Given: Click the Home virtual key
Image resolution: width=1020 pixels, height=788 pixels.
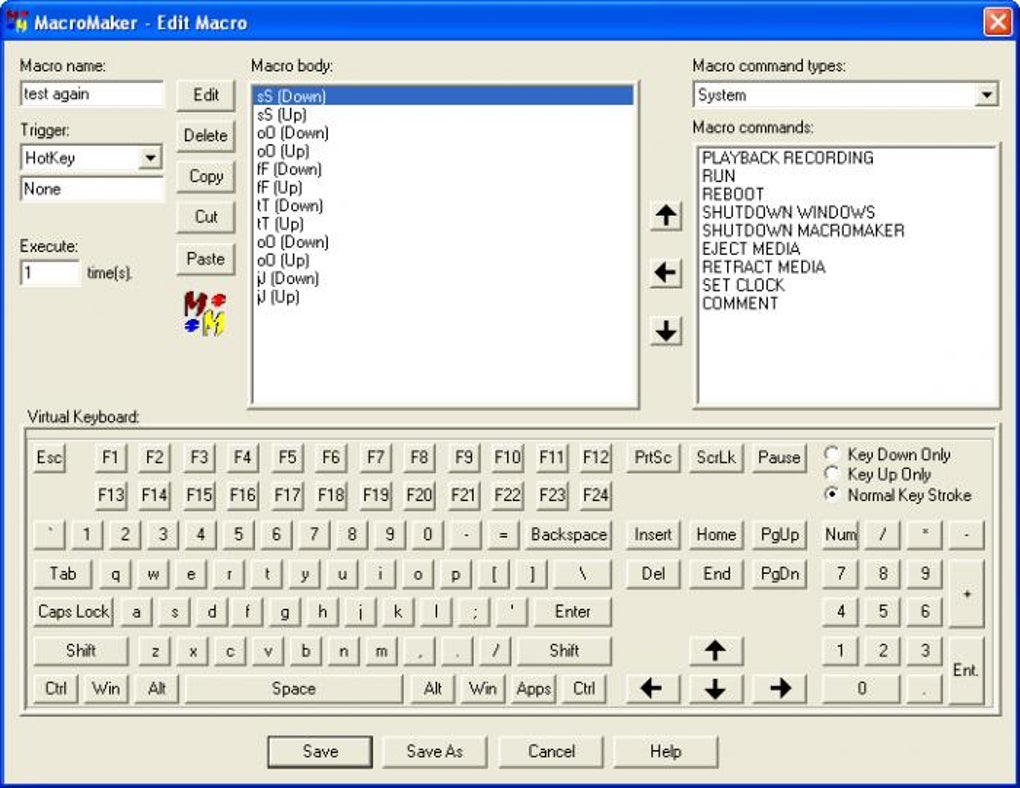Looking at the screenshot, I should [x=716, y=535].
